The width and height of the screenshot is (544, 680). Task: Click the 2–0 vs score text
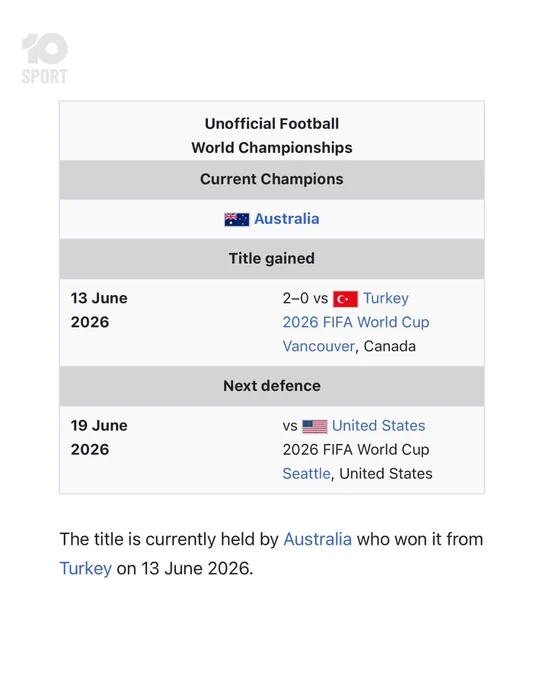pyautogui.click(x=305, y=298)
